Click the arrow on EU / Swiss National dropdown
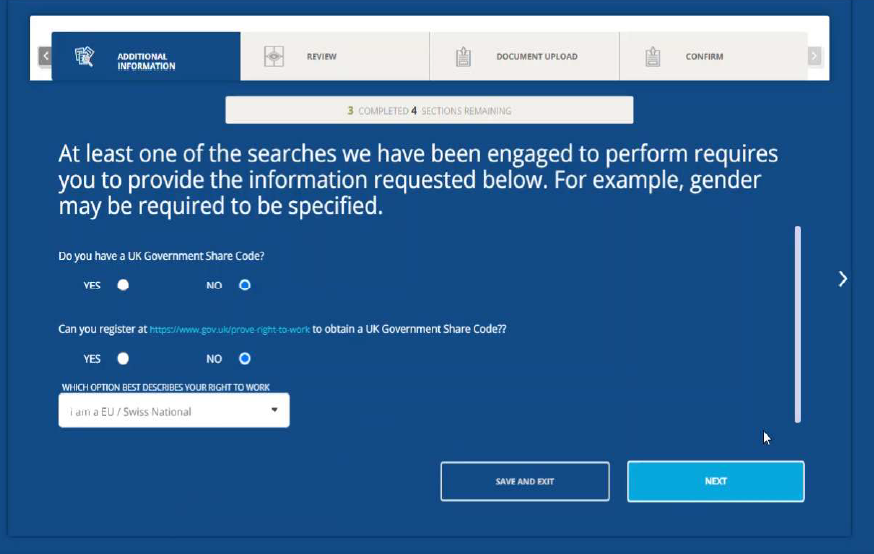Image resolution: width=874 pixels, height=554 pixels. point(275,411)
